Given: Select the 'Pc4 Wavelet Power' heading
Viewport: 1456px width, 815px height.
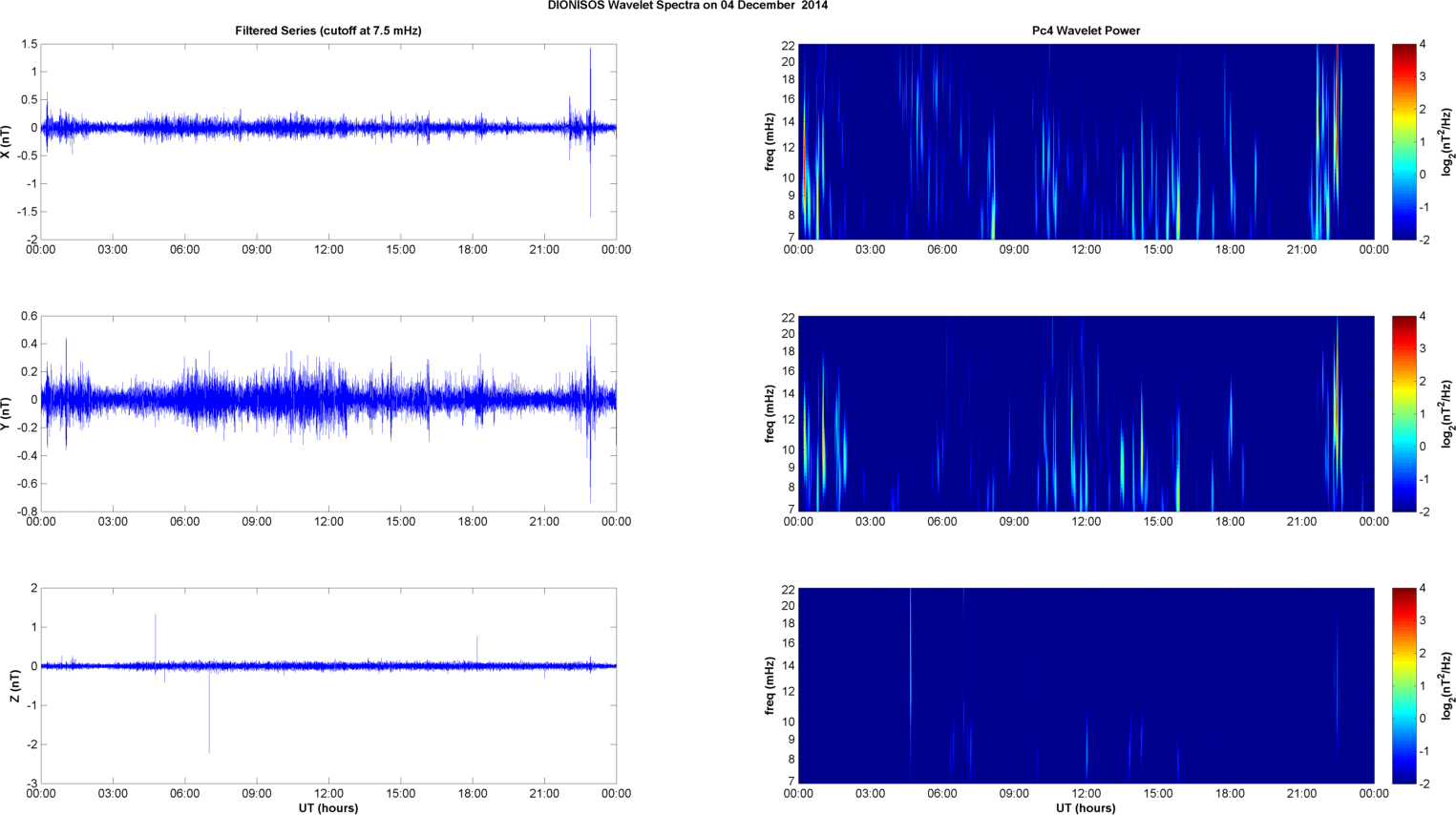Looking at the screenshot, I should point(1086,31).
